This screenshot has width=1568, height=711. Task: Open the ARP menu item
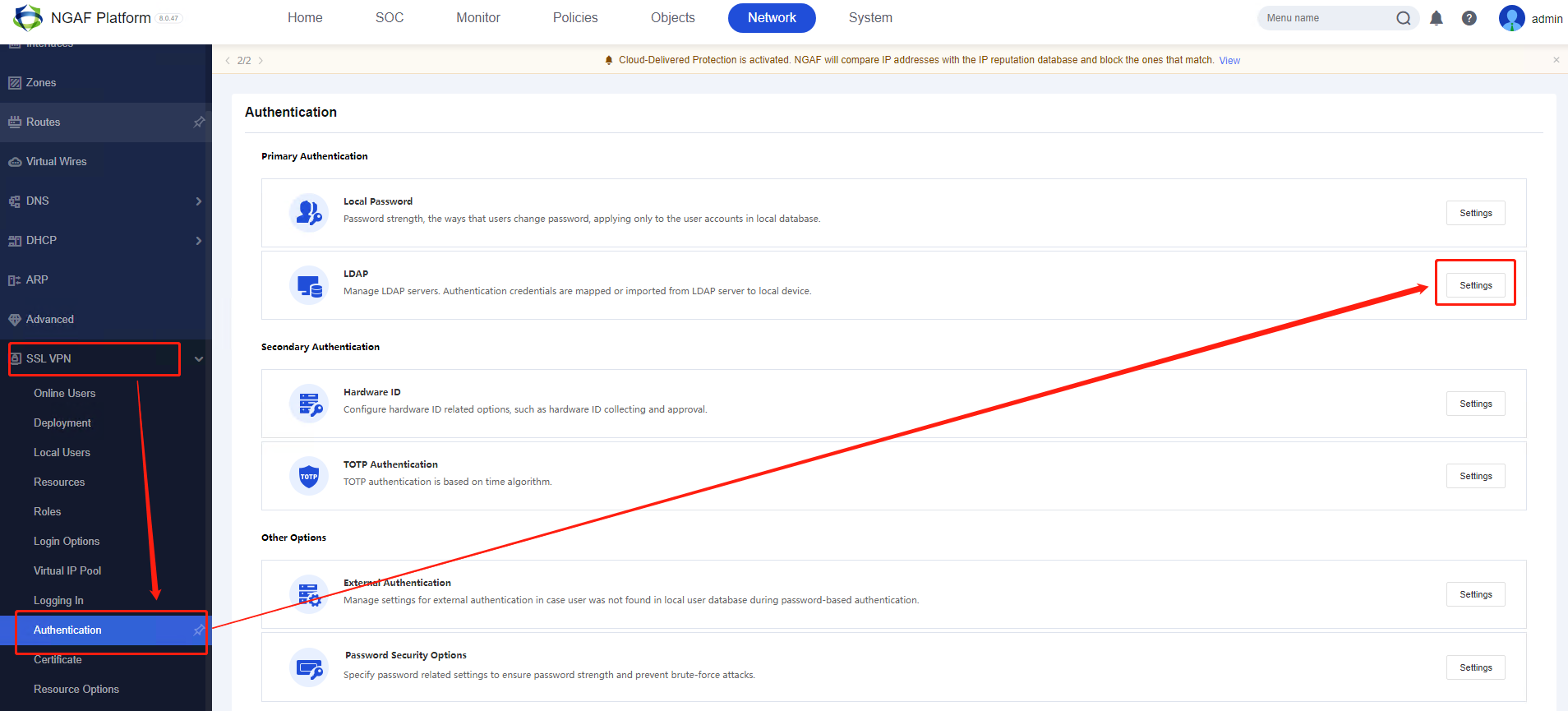(x=106, y=280)
